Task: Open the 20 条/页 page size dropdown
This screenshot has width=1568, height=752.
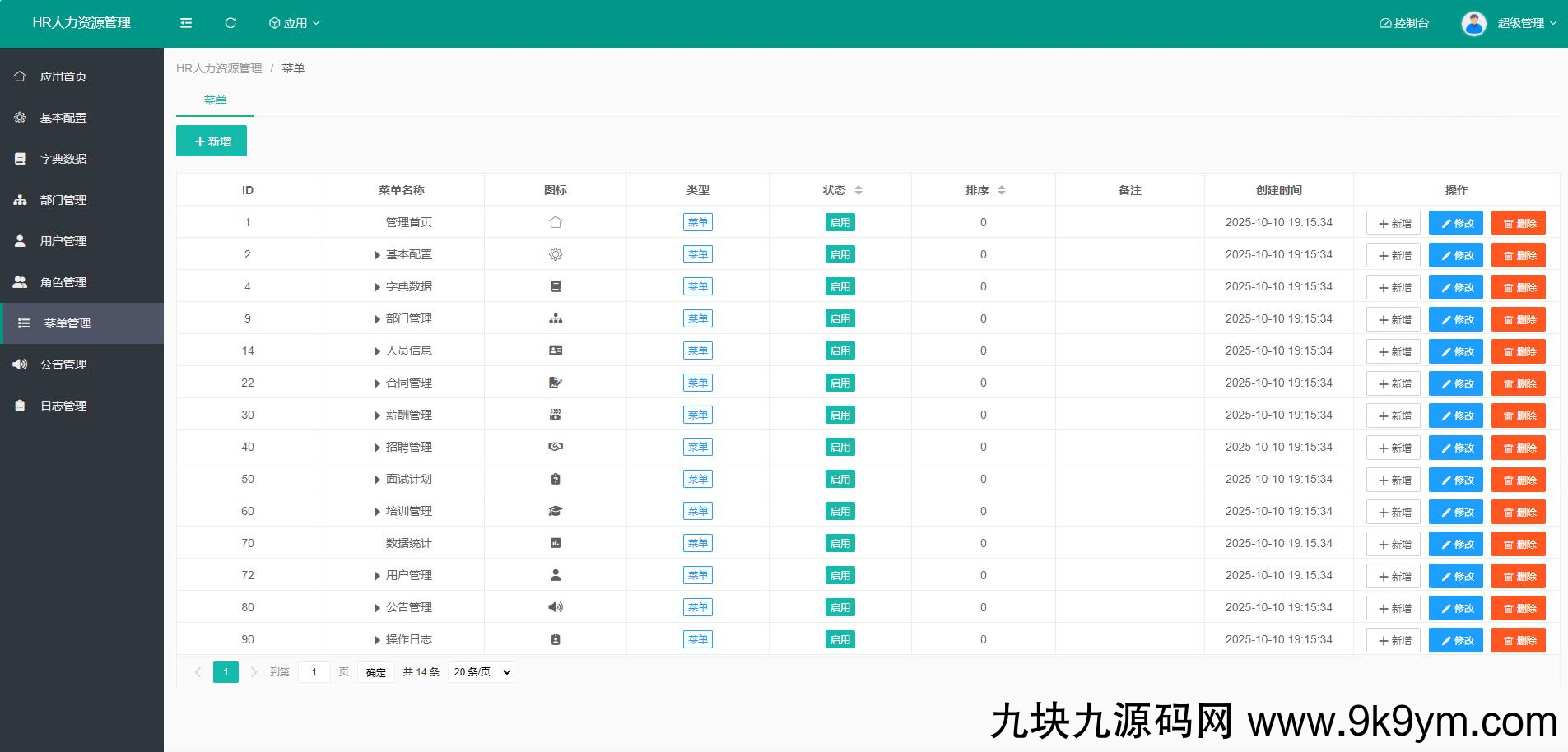Action: 481,672
